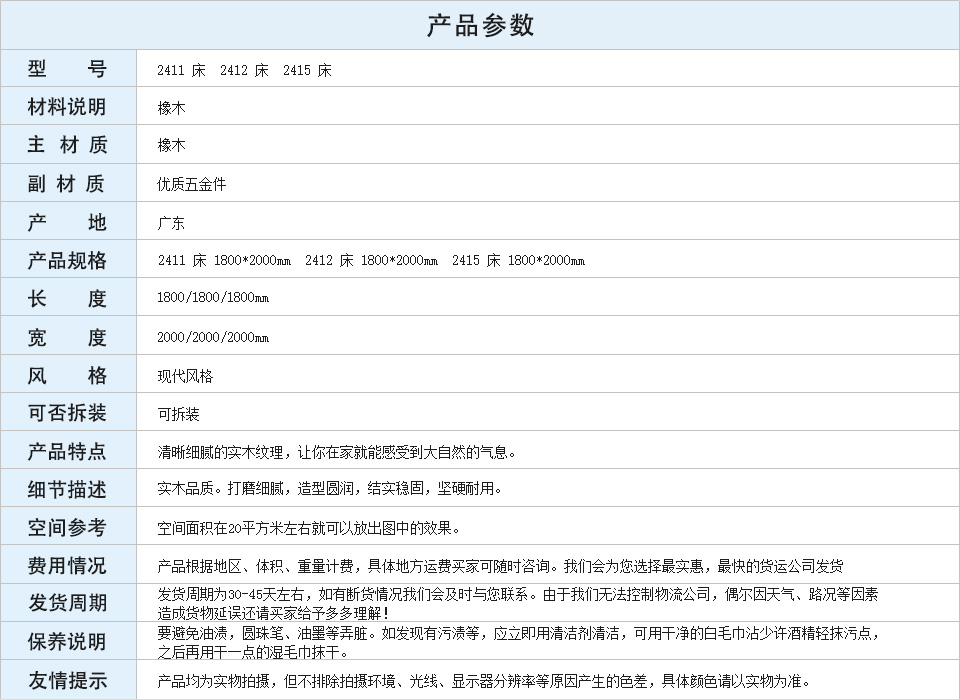Click the 产品参数 table title
The height and width of the screenshot is (700, 960).
[480, 25]
